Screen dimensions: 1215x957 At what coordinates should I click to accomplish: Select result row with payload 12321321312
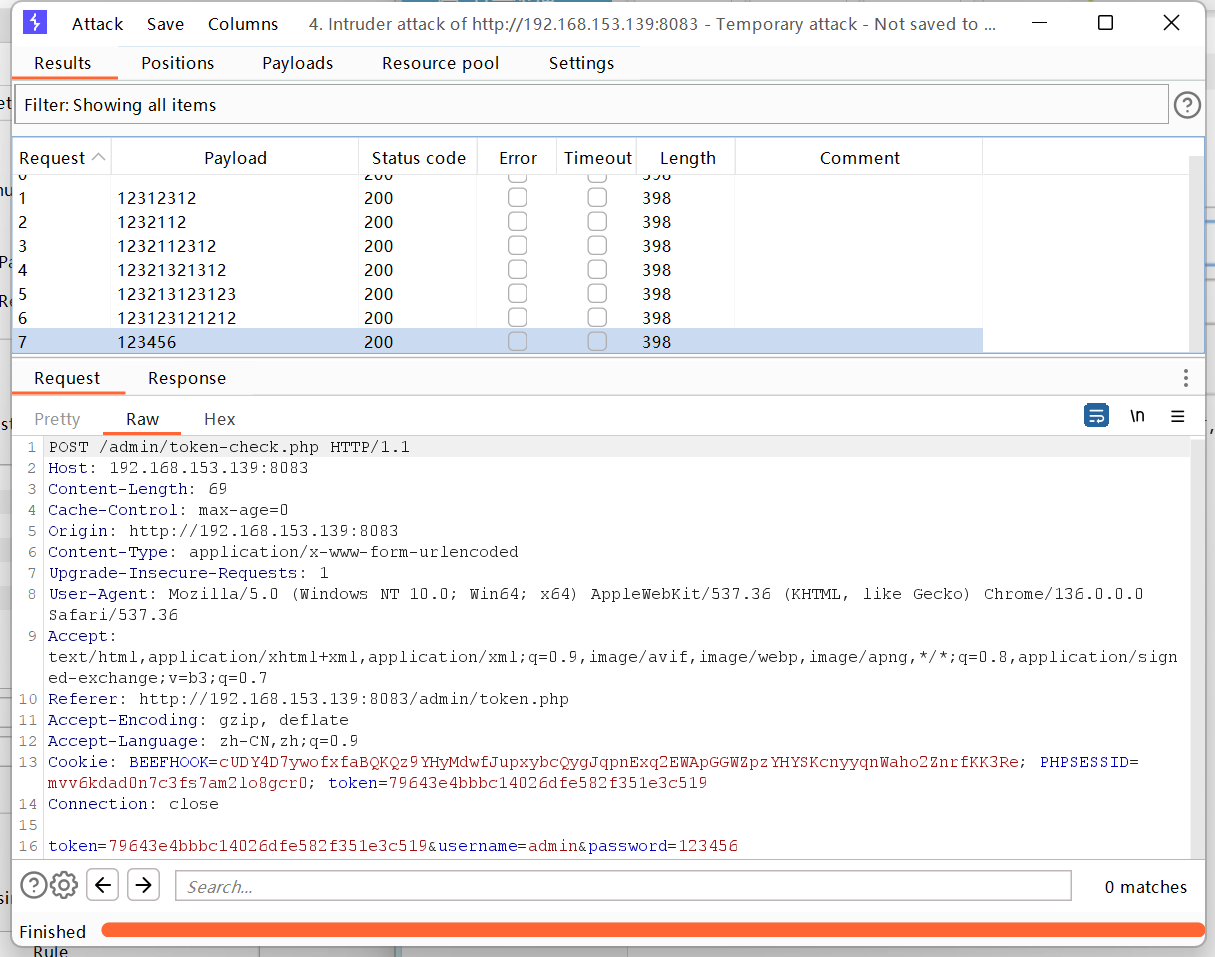click(498, 270)
